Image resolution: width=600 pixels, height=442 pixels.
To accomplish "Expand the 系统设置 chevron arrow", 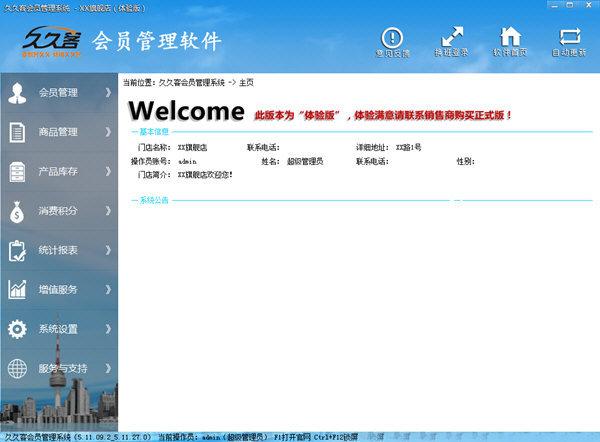I will [x=108, y=329].
